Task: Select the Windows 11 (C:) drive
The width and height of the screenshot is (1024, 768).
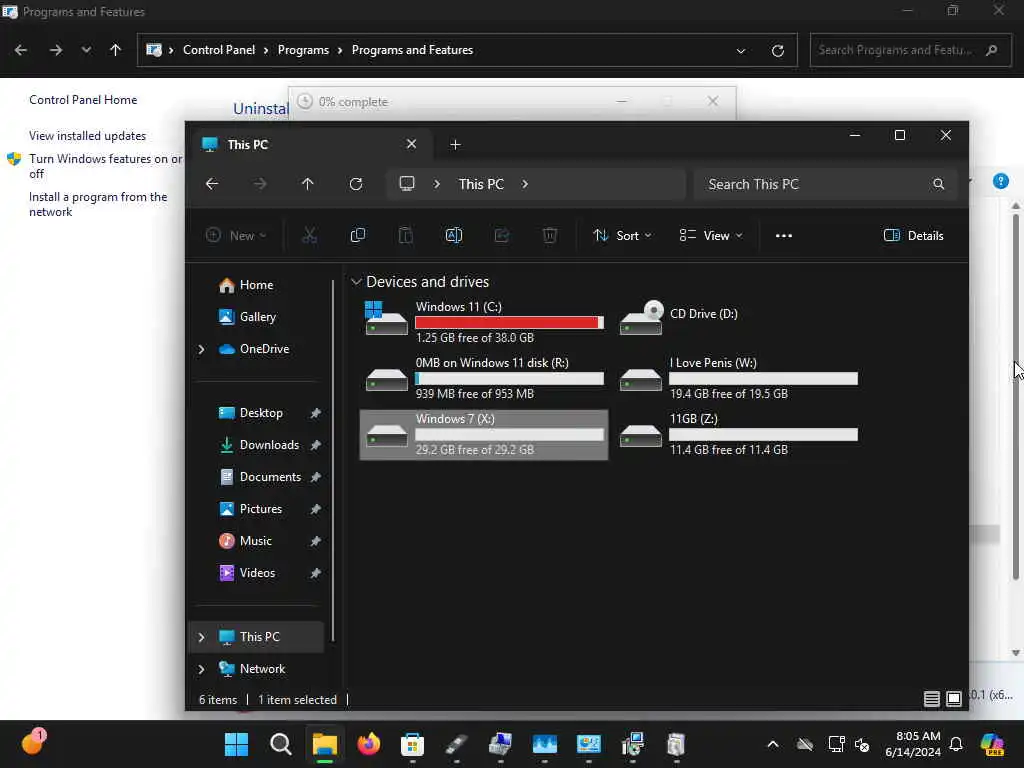Action: click(x=484, y=322)
